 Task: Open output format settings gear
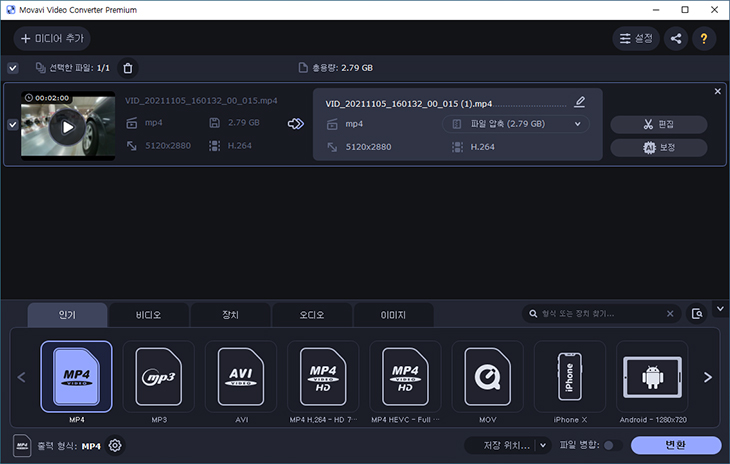tap(115, 445)
